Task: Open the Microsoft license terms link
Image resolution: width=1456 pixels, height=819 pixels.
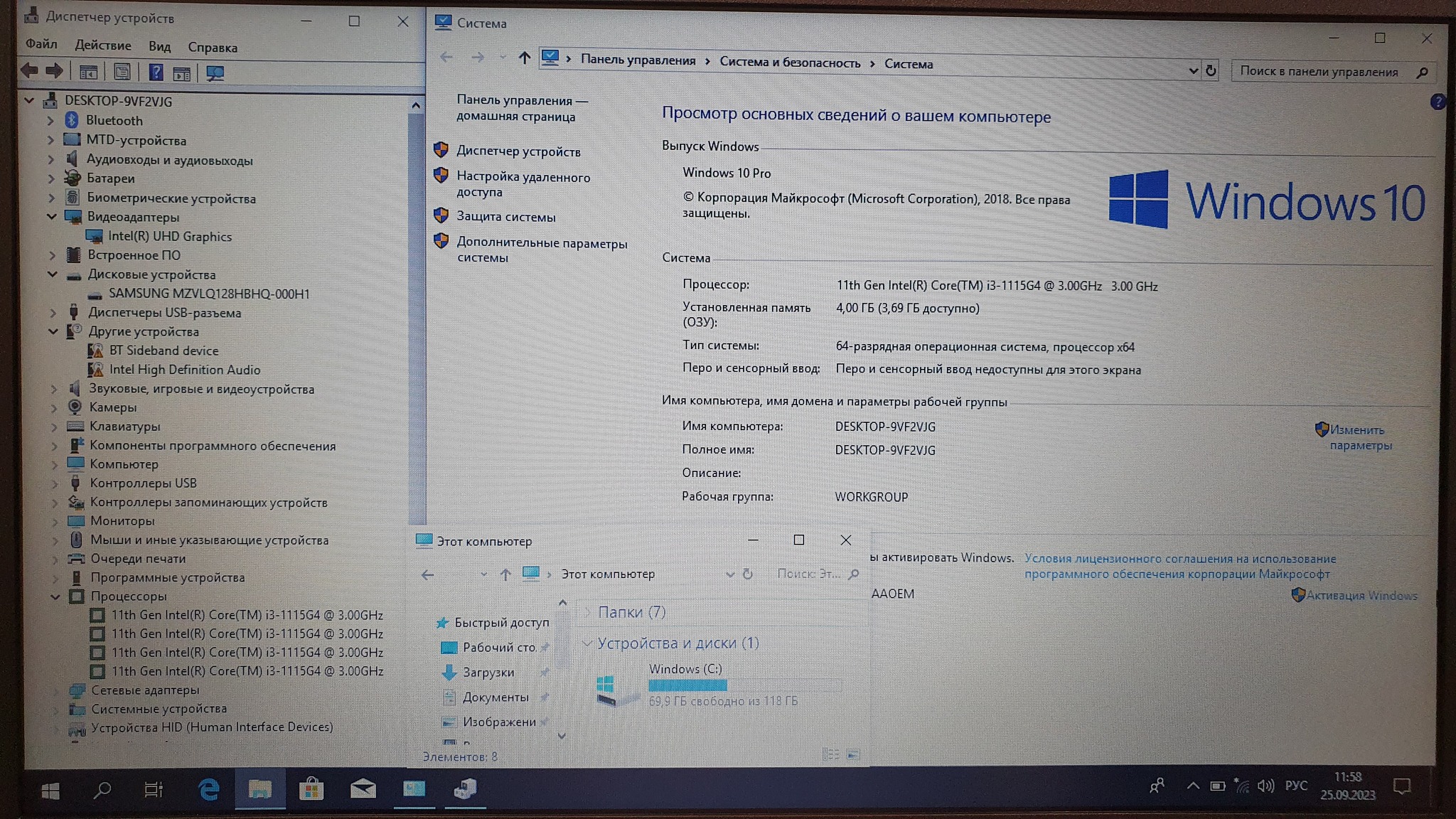Action: click(1180, 567)
